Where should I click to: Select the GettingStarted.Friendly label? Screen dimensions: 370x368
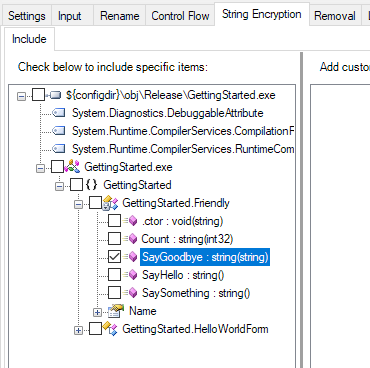coord(176,203)
